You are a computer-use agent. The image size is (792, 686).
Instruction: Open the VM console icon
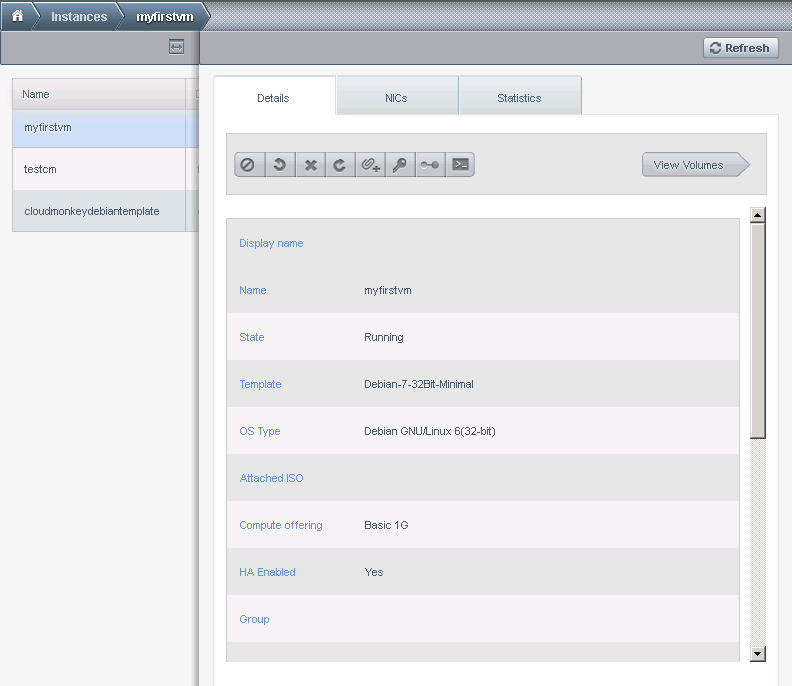click(460, 165)
